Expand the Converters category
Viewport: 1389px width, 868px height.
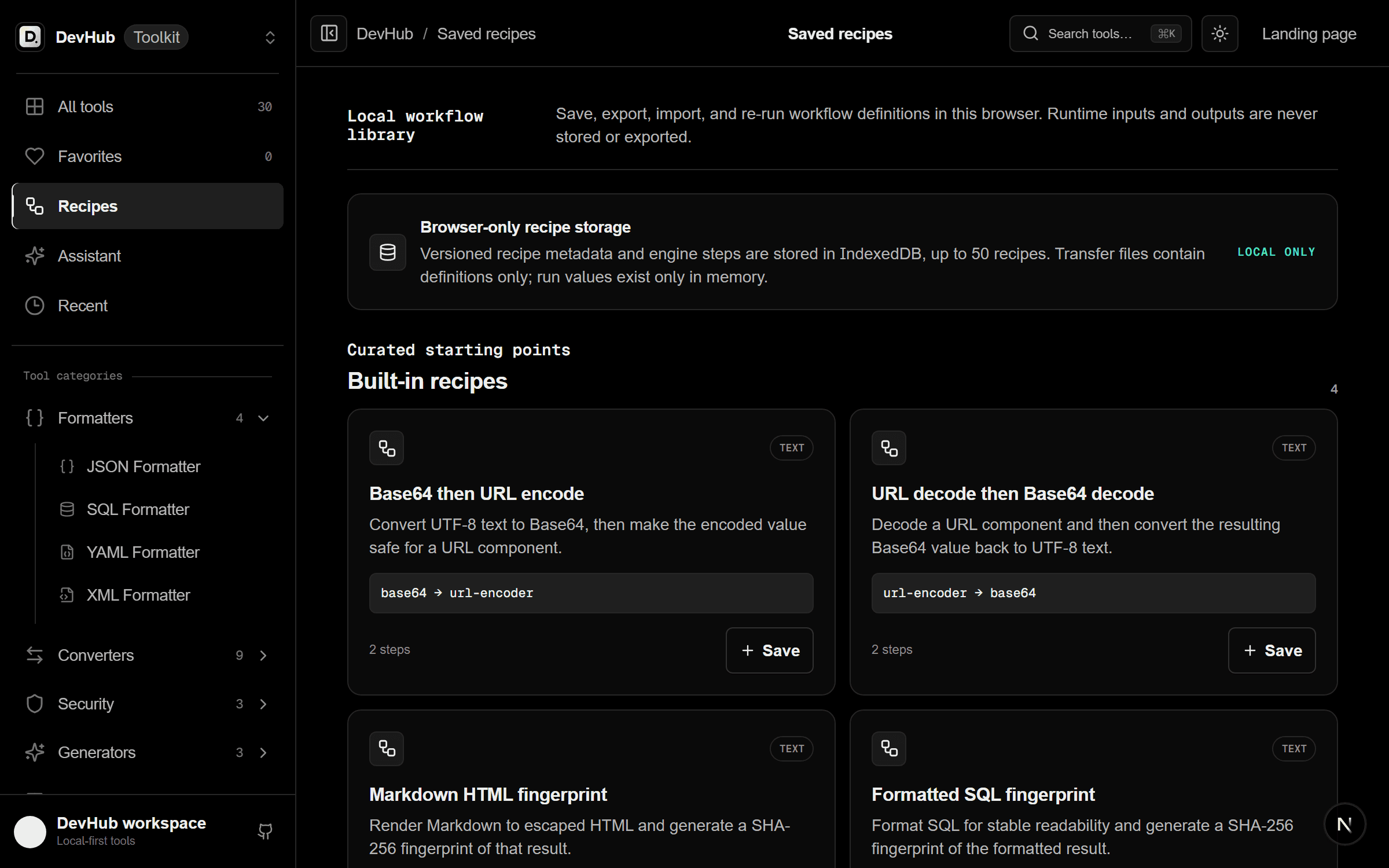coord(148,655)
